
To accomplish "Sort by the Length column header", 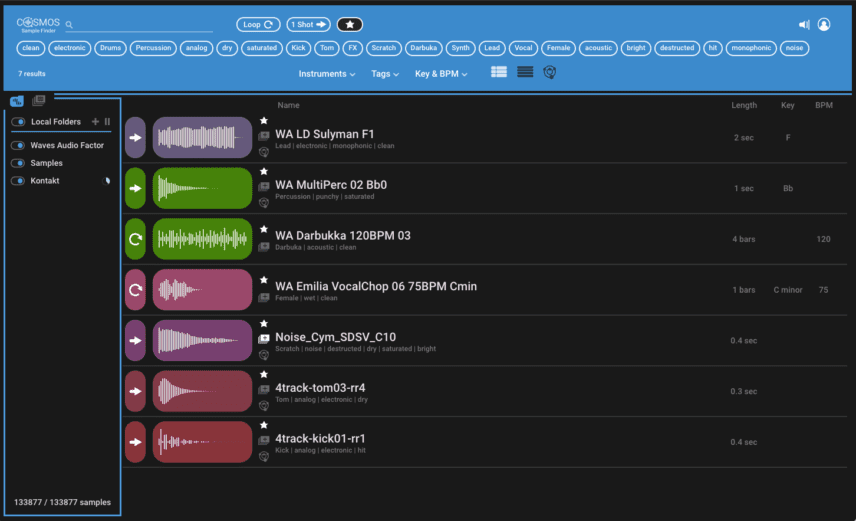I will pos(744,105).
